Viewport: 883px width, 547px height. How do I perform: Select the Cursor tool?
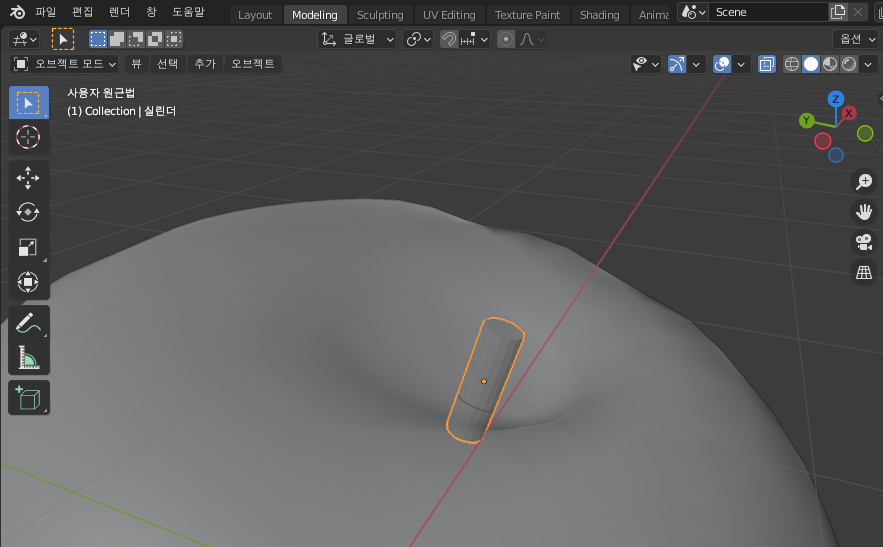click(x=28, y=137)
